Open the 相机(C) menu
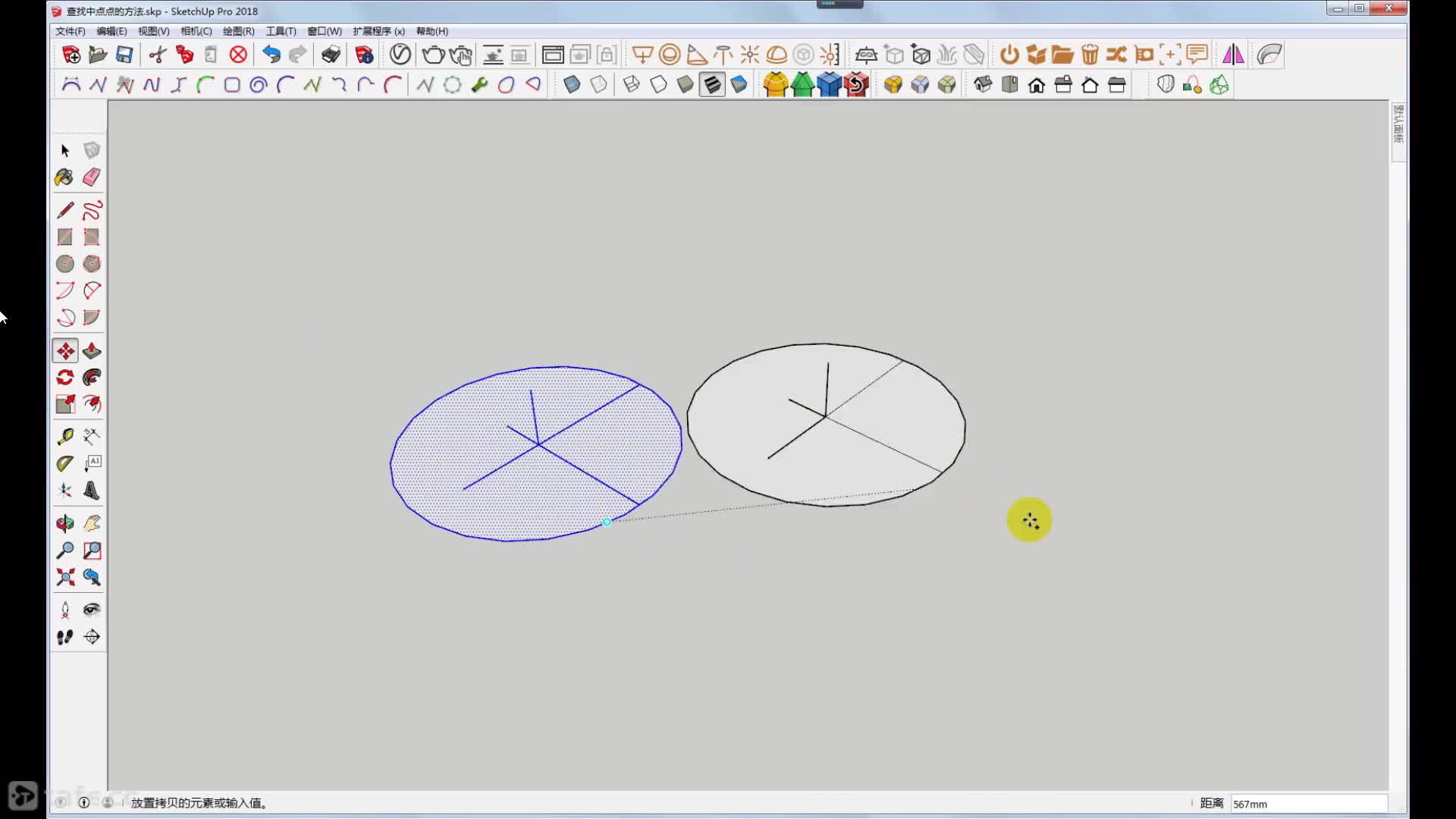The width and height of the screenshot is (1456, 819). coord(196,31)
